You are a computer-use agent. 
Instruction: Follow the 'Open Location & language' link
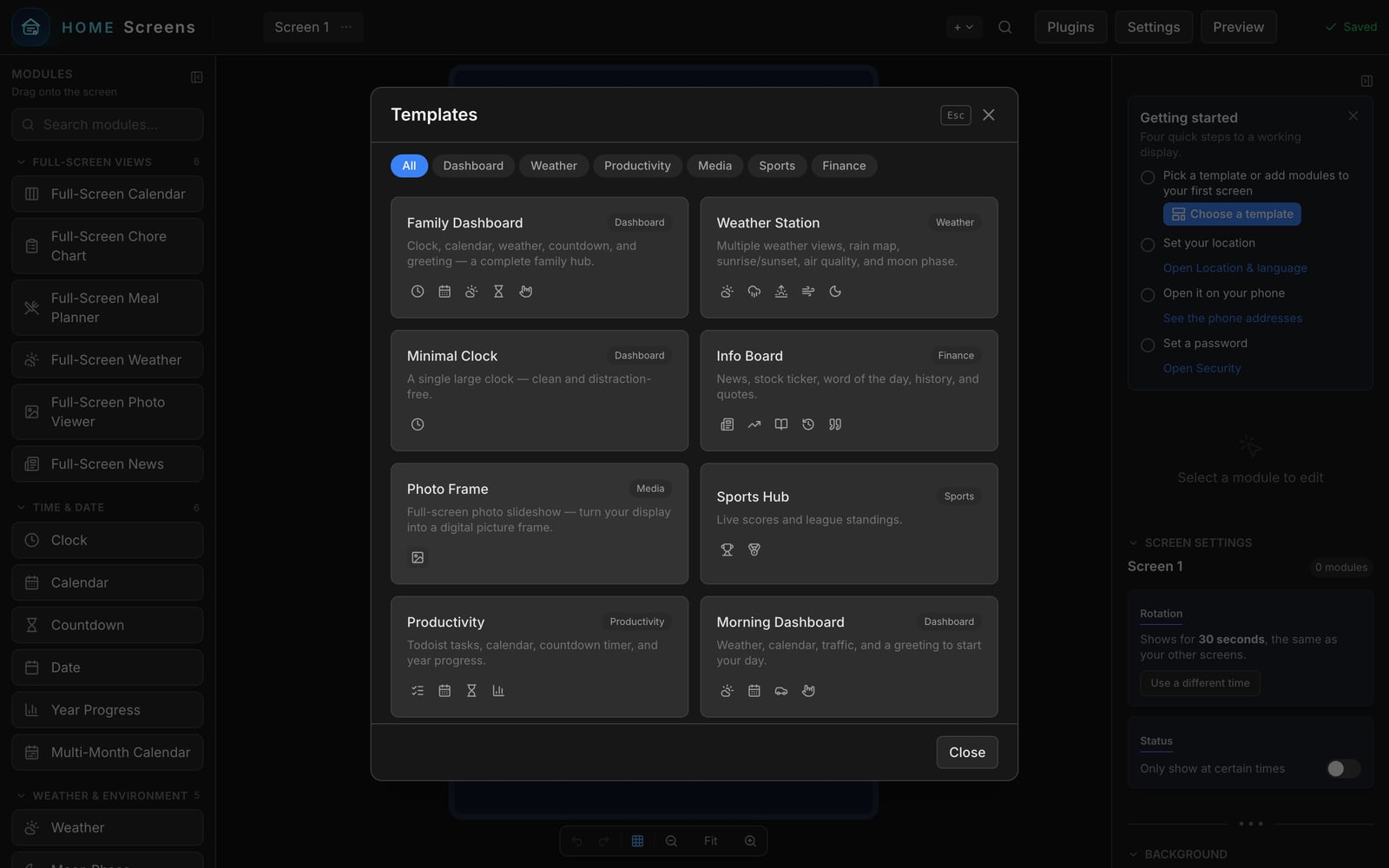[1234, 268]
